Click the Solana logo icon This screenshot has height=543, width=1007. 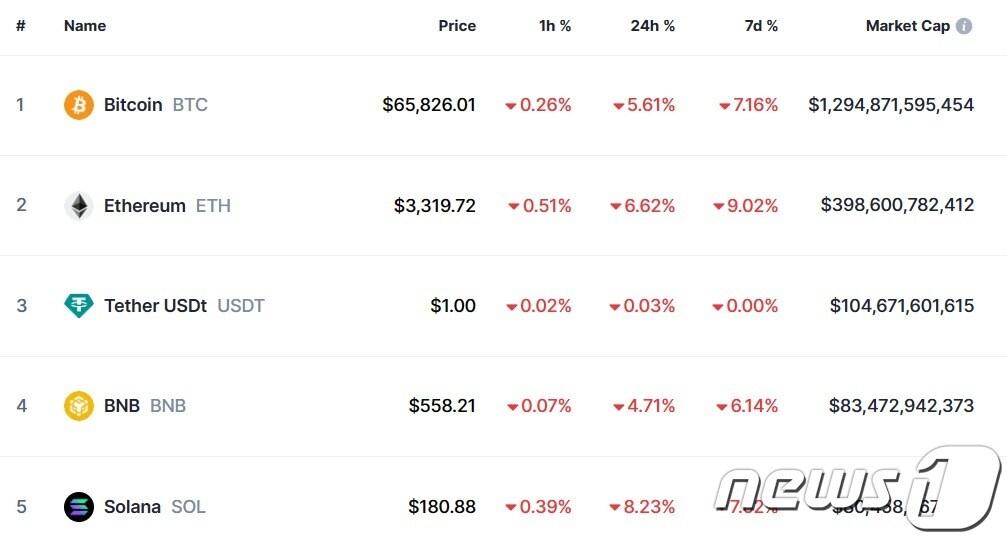point(79,507)
